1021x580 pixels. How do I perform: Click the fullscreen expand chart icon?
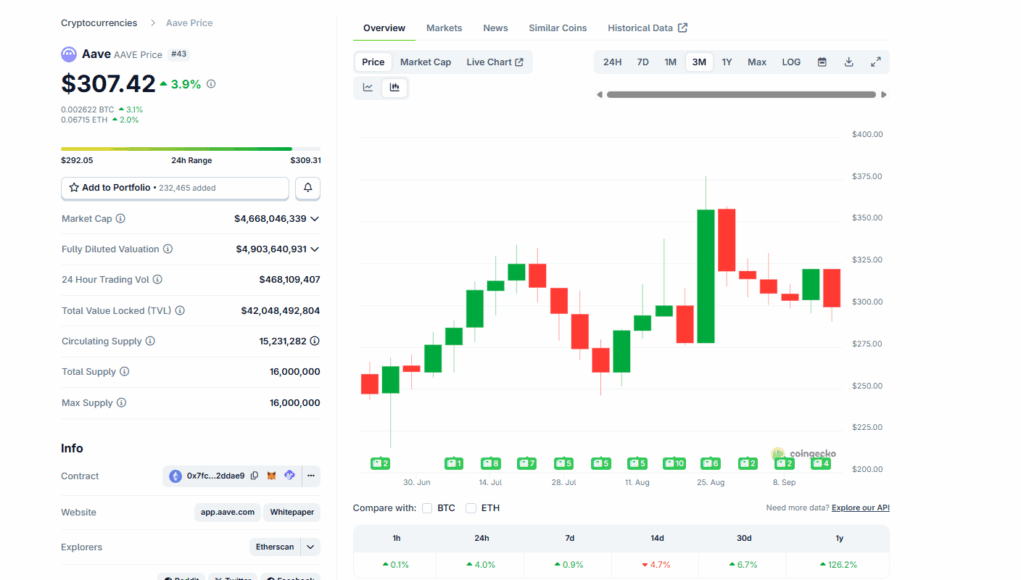tap(876, 62)
